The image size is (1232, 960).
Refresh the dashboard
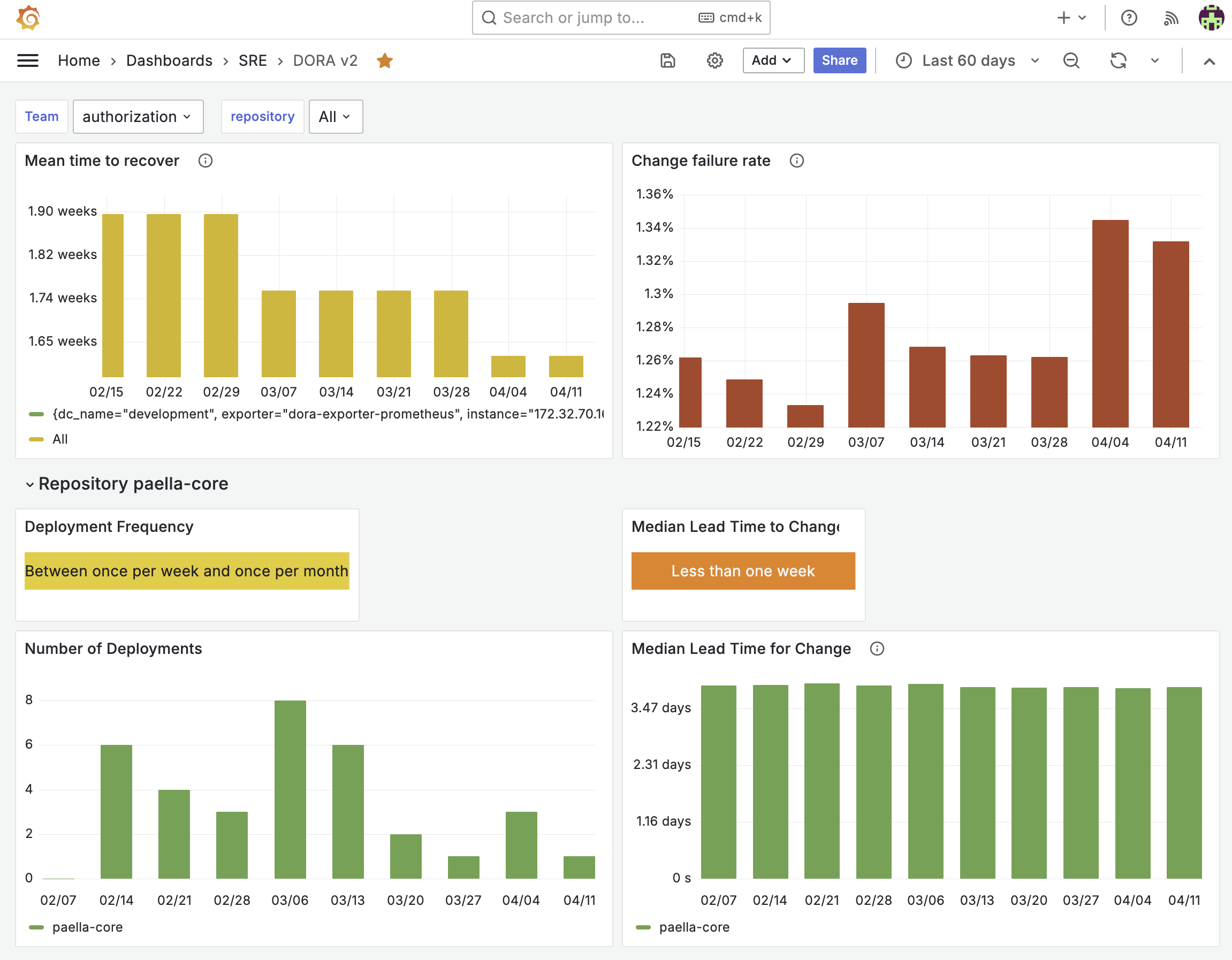point(1118,60)
